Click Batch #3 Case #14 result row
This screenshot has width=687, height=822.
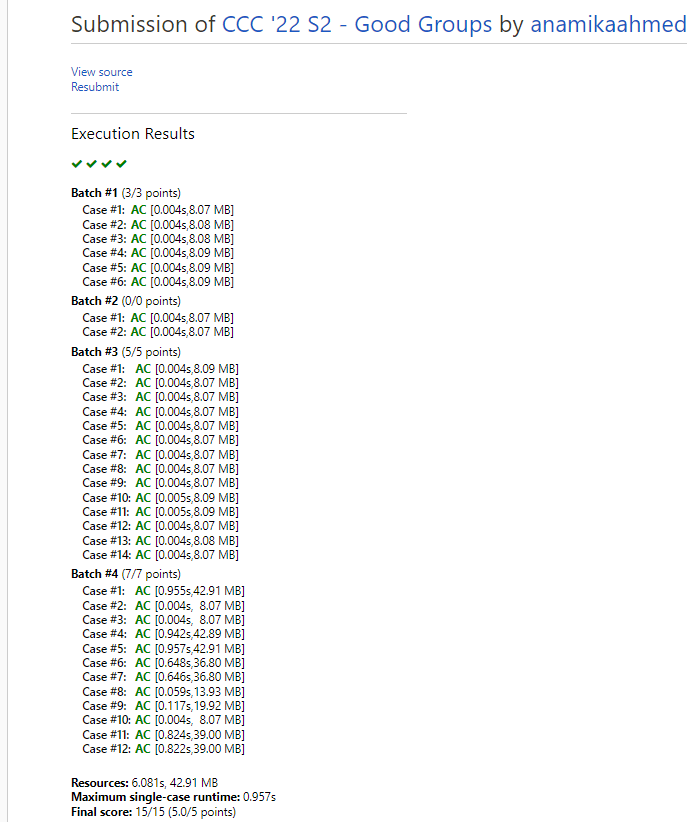click(160, 555)
